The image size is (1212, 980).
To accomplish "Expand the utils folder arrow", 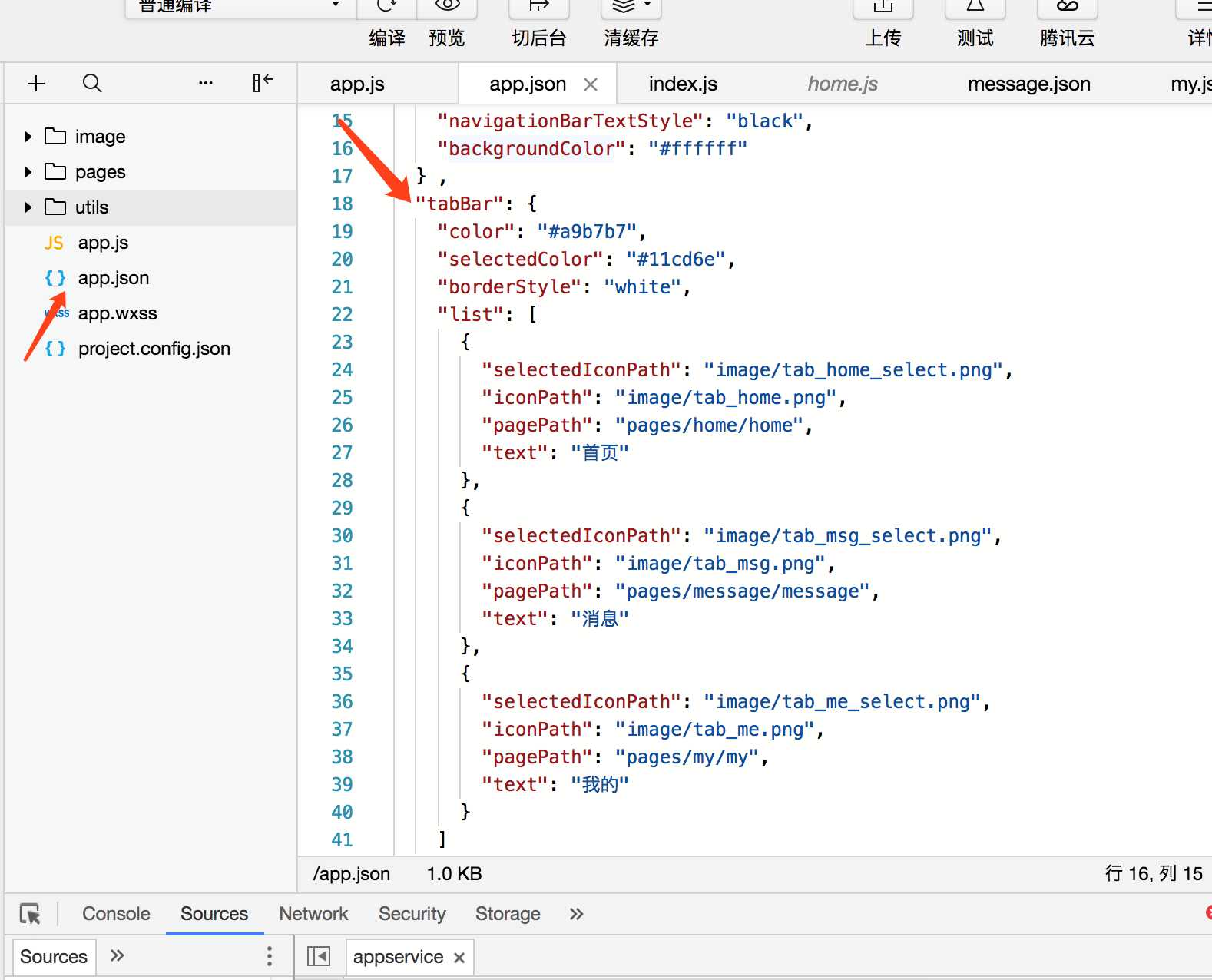I will [x=28, y=207].
